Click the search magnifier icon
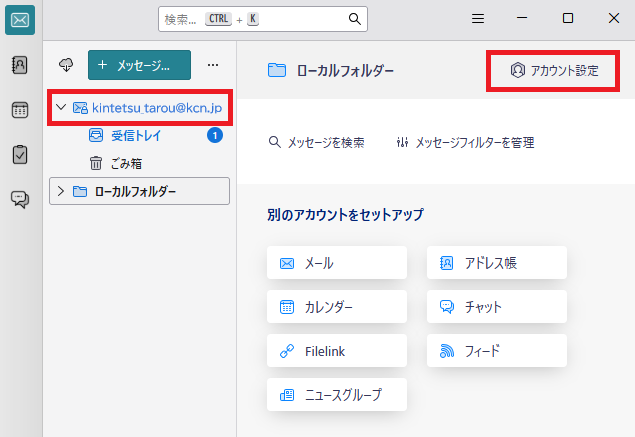The image size is (635, 437). (x=354, y=19)
